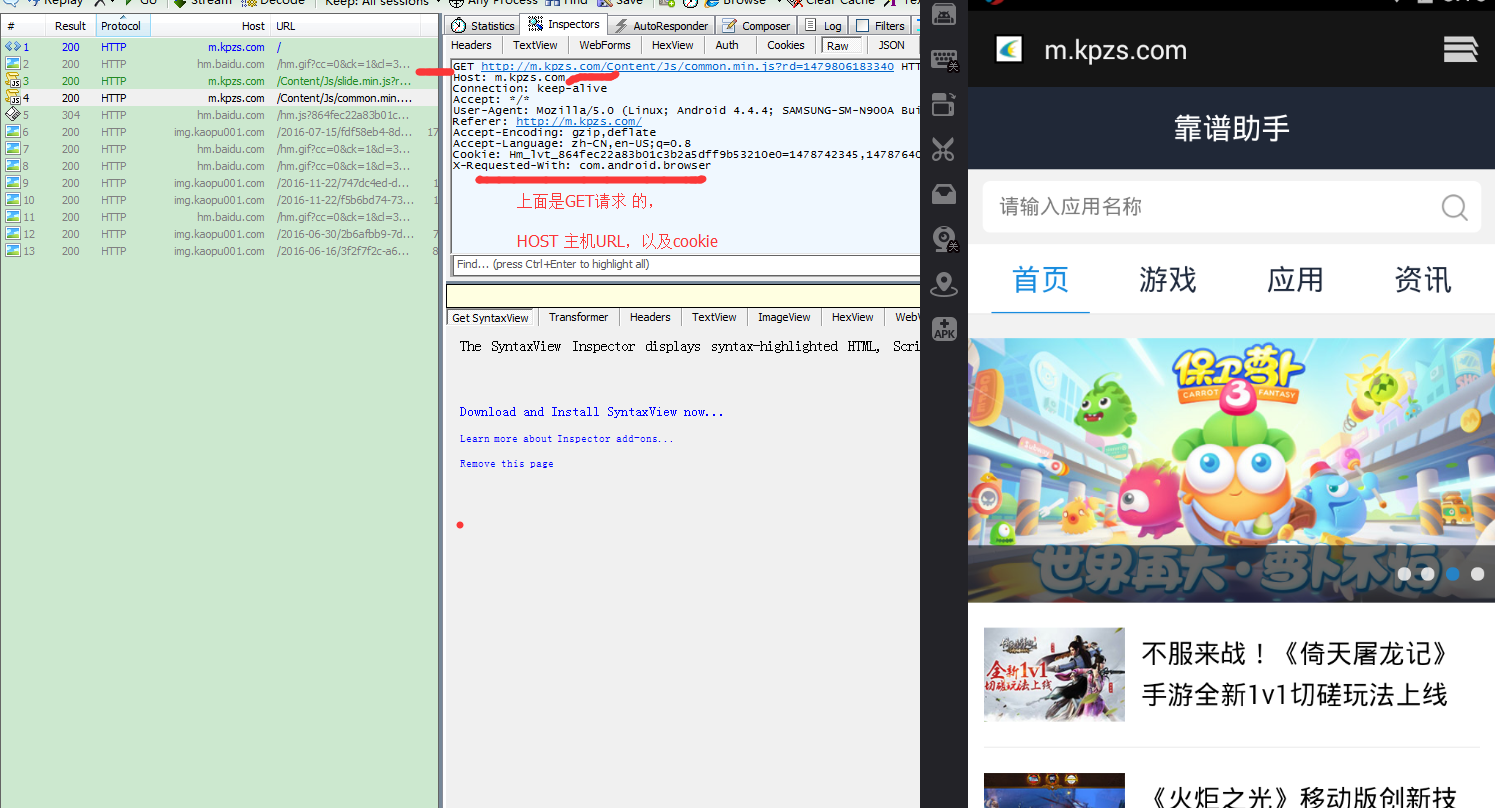Tap the magnifier search icon in the app search box
The height and width of the screenshot is (808, 1495).
pos(1454,207)
